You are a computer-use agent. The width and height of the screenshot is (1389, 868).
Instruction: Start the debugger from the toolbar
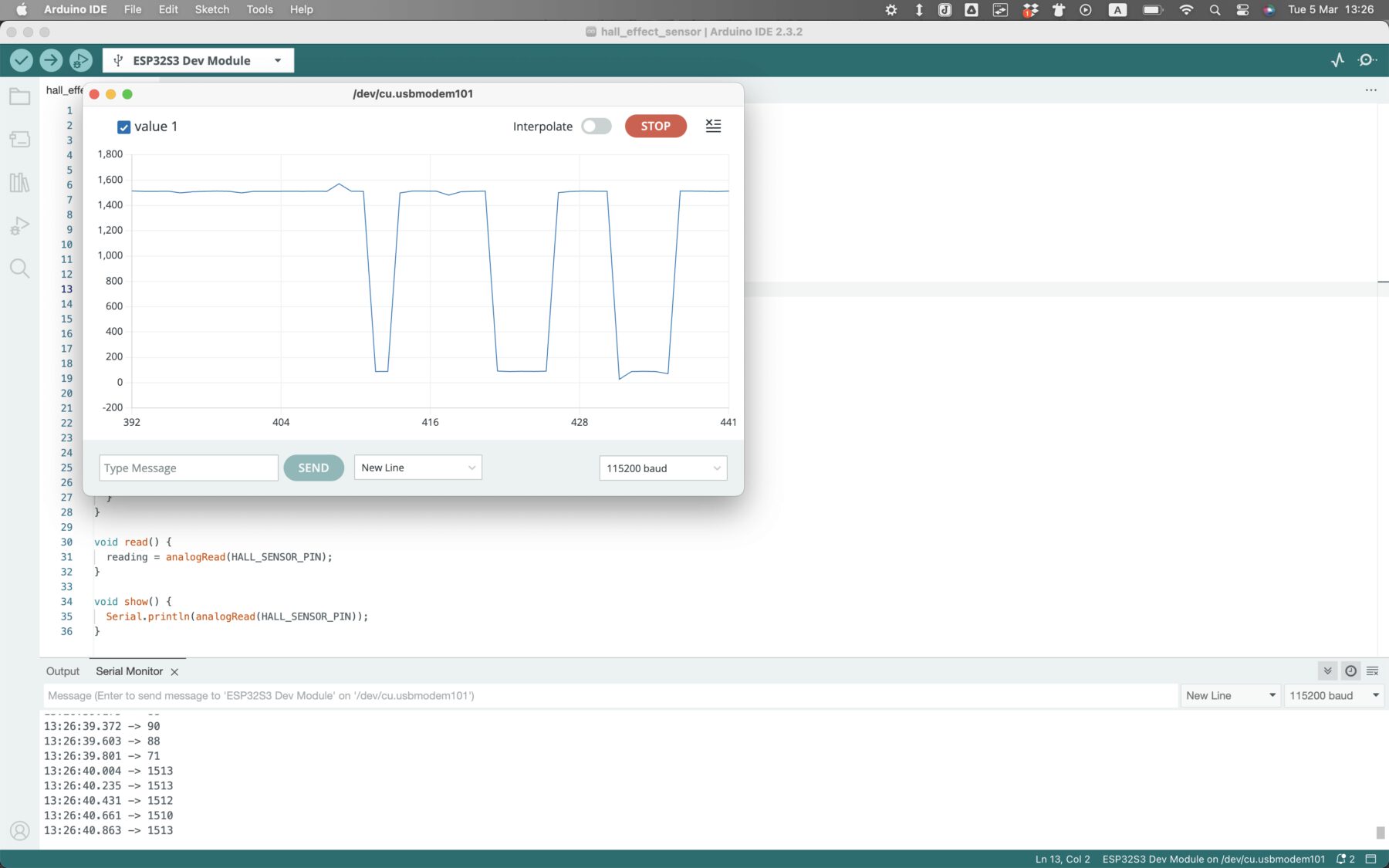pos(80,60)
